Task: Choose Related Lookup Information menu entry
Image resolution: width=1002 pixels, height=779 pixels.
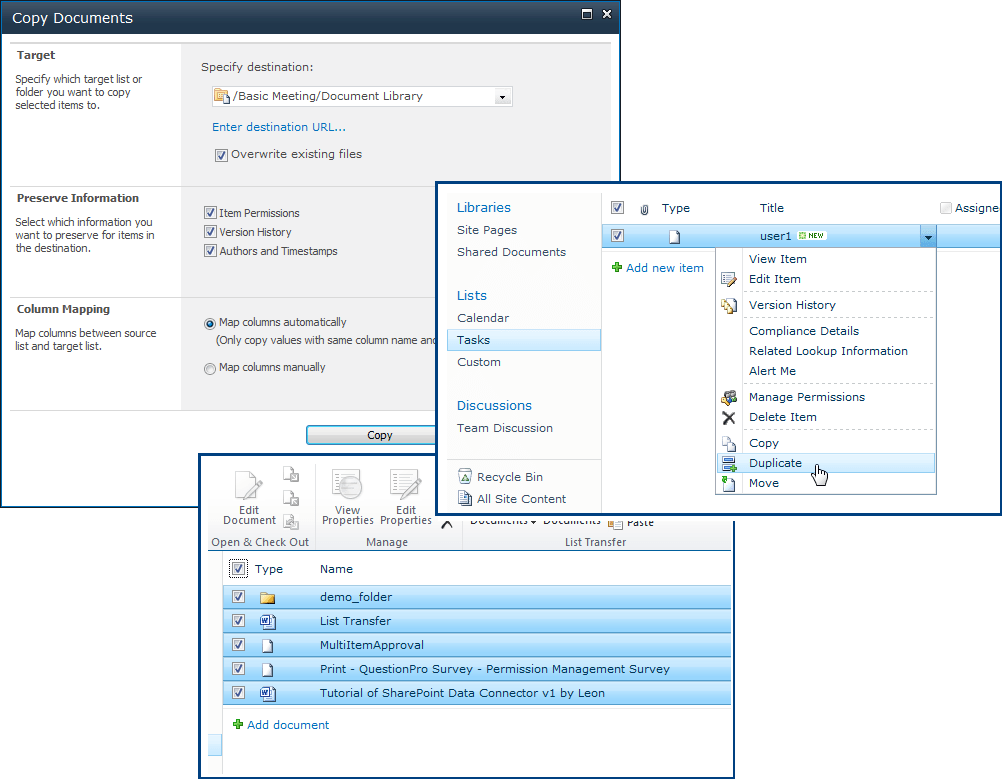Action: click(828, 351)
